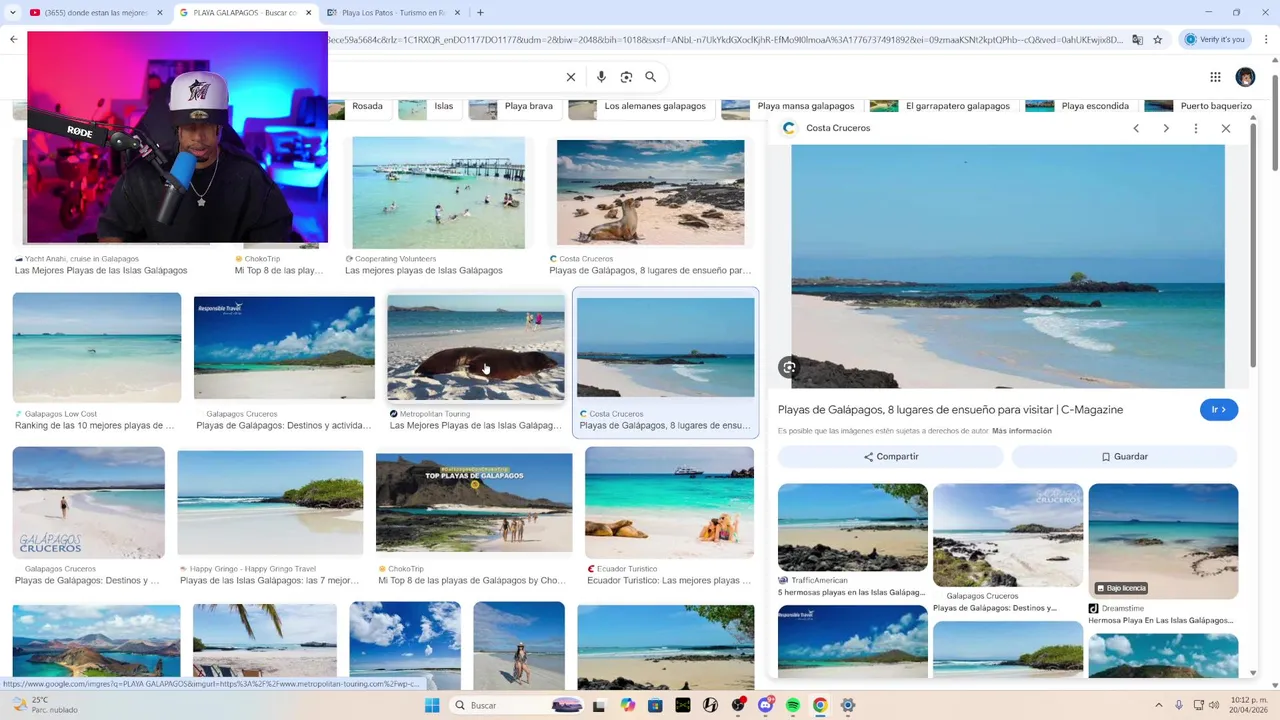Open Metropolitan Touring sea lion image

[x=476, y=347]
